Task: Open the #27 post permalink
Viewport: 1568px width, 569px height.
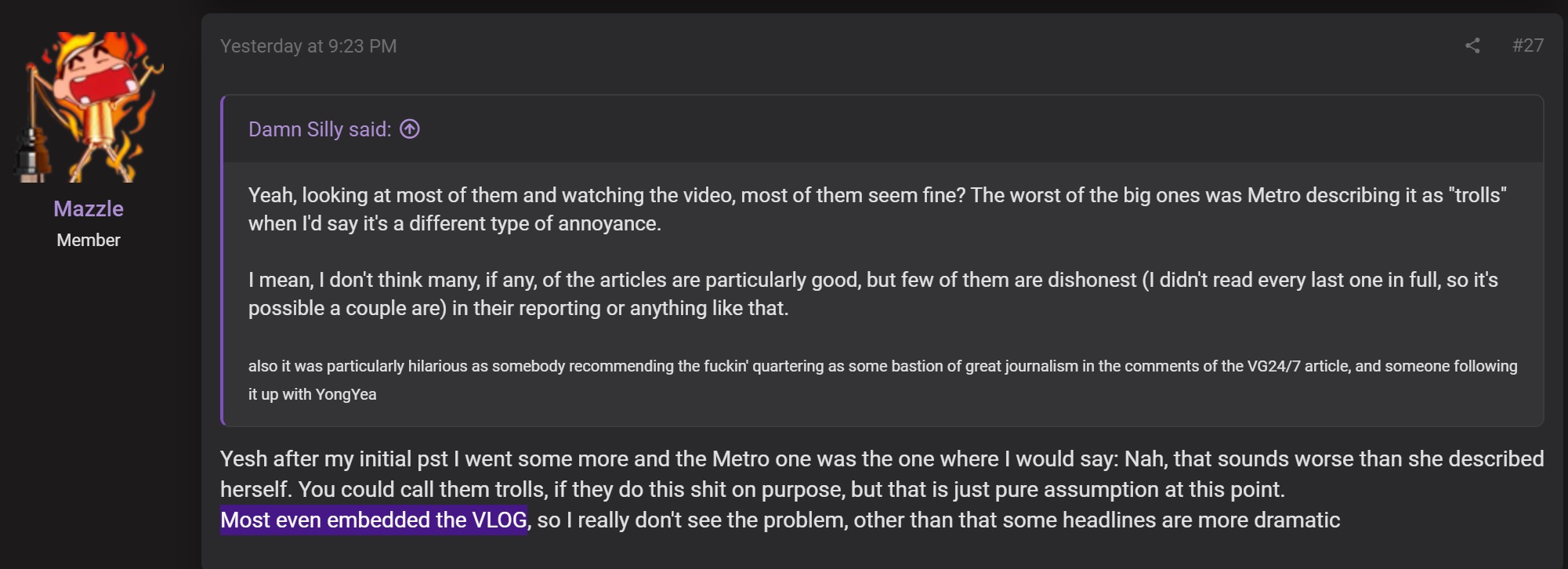Action: pos(1527,45)
